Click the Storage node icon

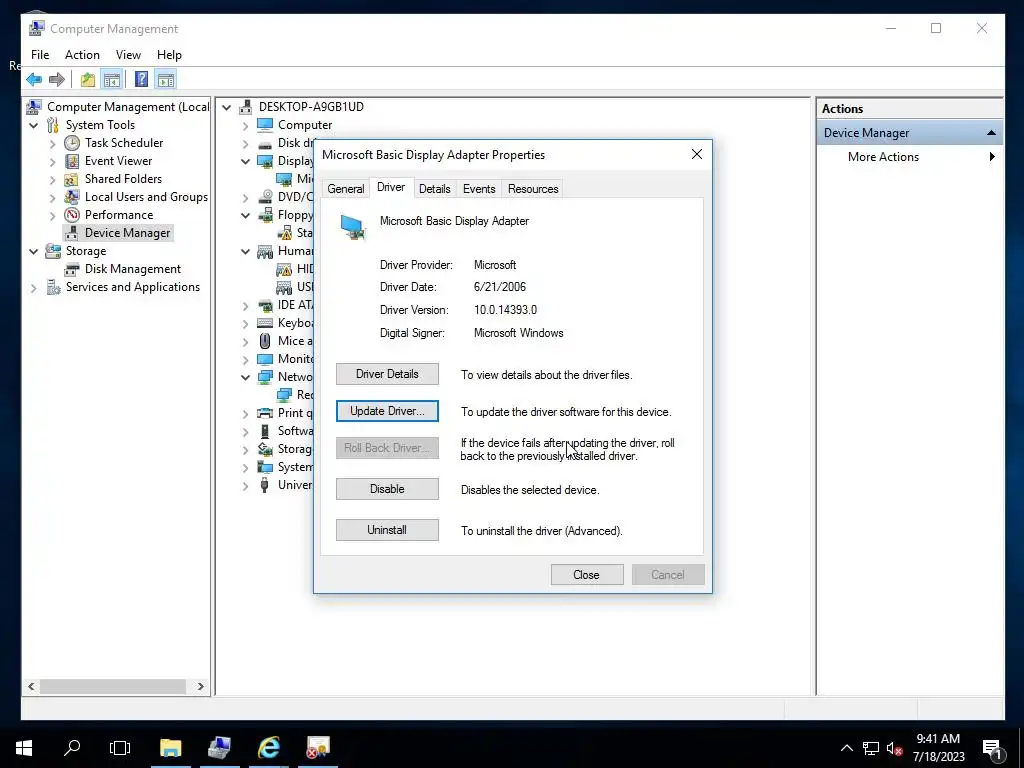pos(53,251)
